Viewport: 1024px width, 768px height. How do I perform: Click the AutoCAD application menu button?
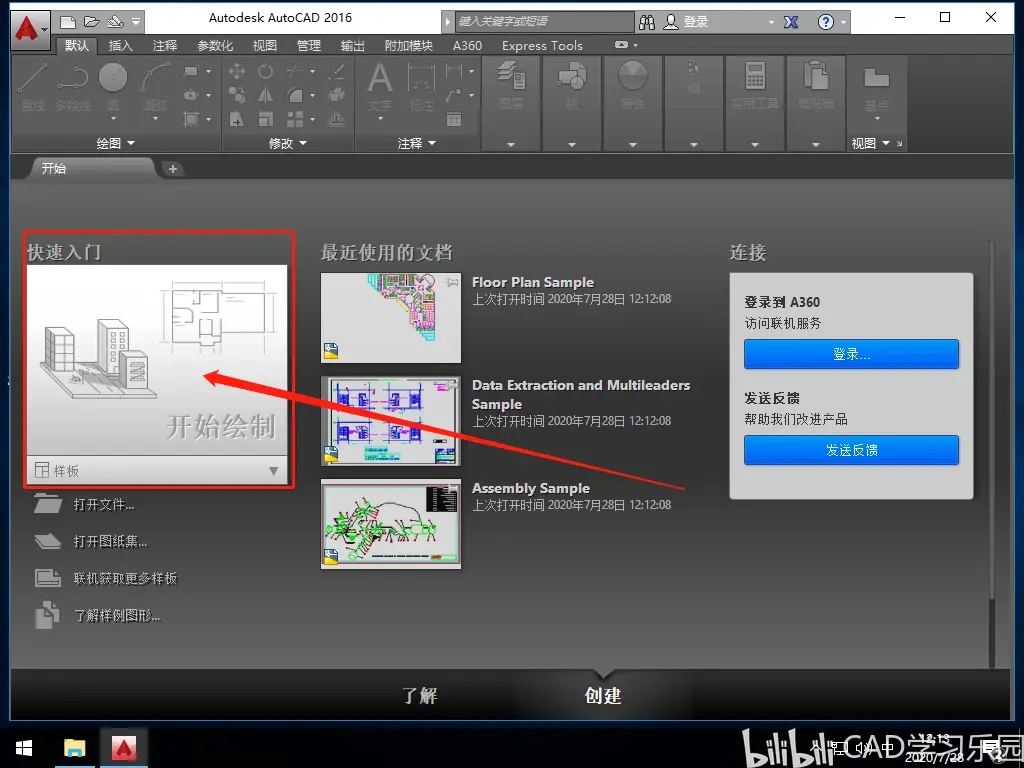29,29
